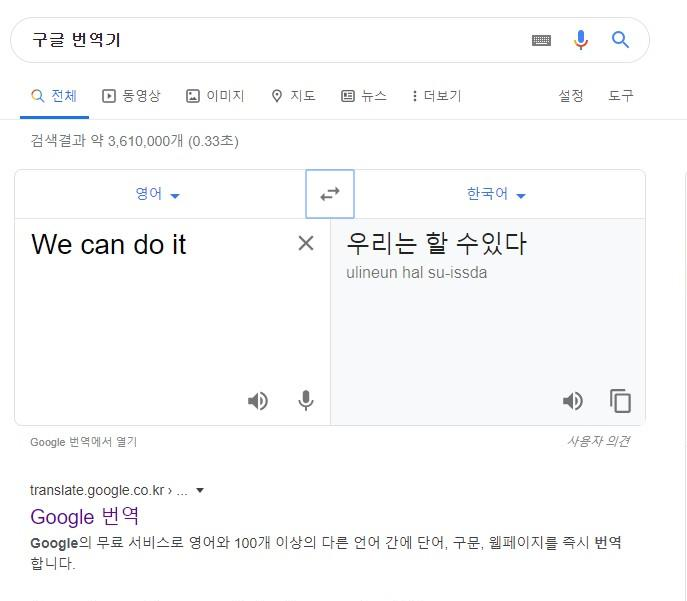Open the 한국어 target language dropdown

(496, 194)
